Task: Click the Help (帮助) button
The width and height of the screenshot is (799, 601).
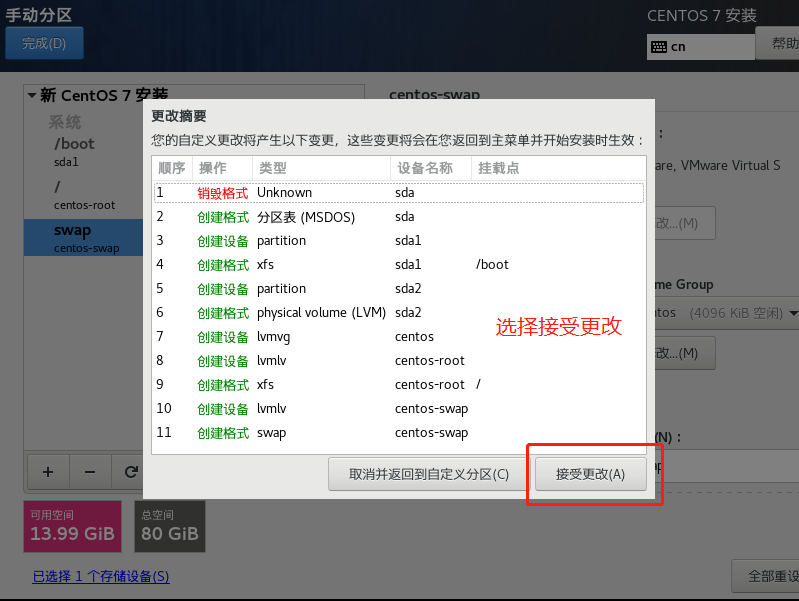Action: (778, 43)
